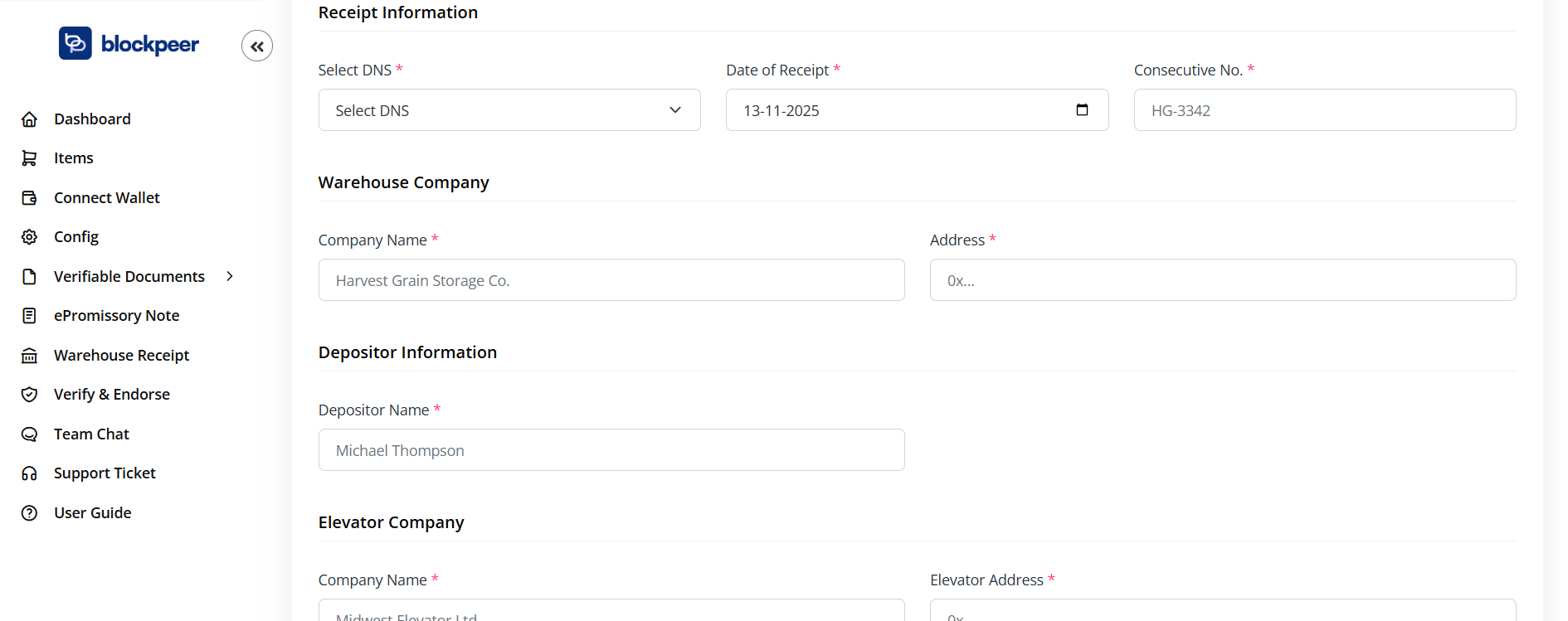Open the calendar picker in Date of Receipt

pyautogui.click(x=1082, y=109)
